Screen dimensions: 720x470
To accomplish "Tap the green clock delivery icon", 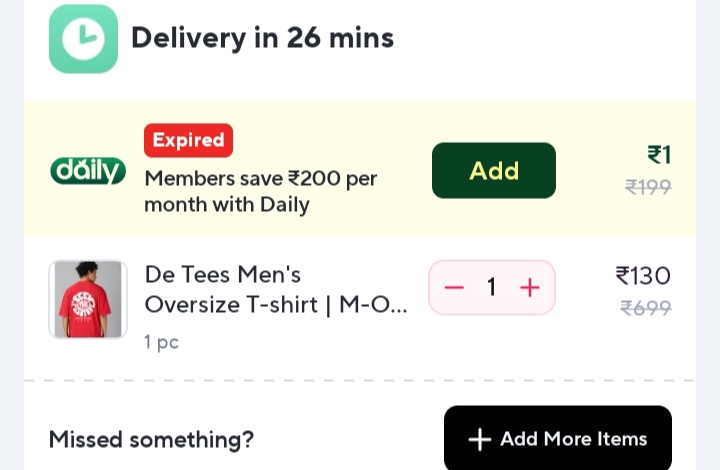I will coord(83,39).
